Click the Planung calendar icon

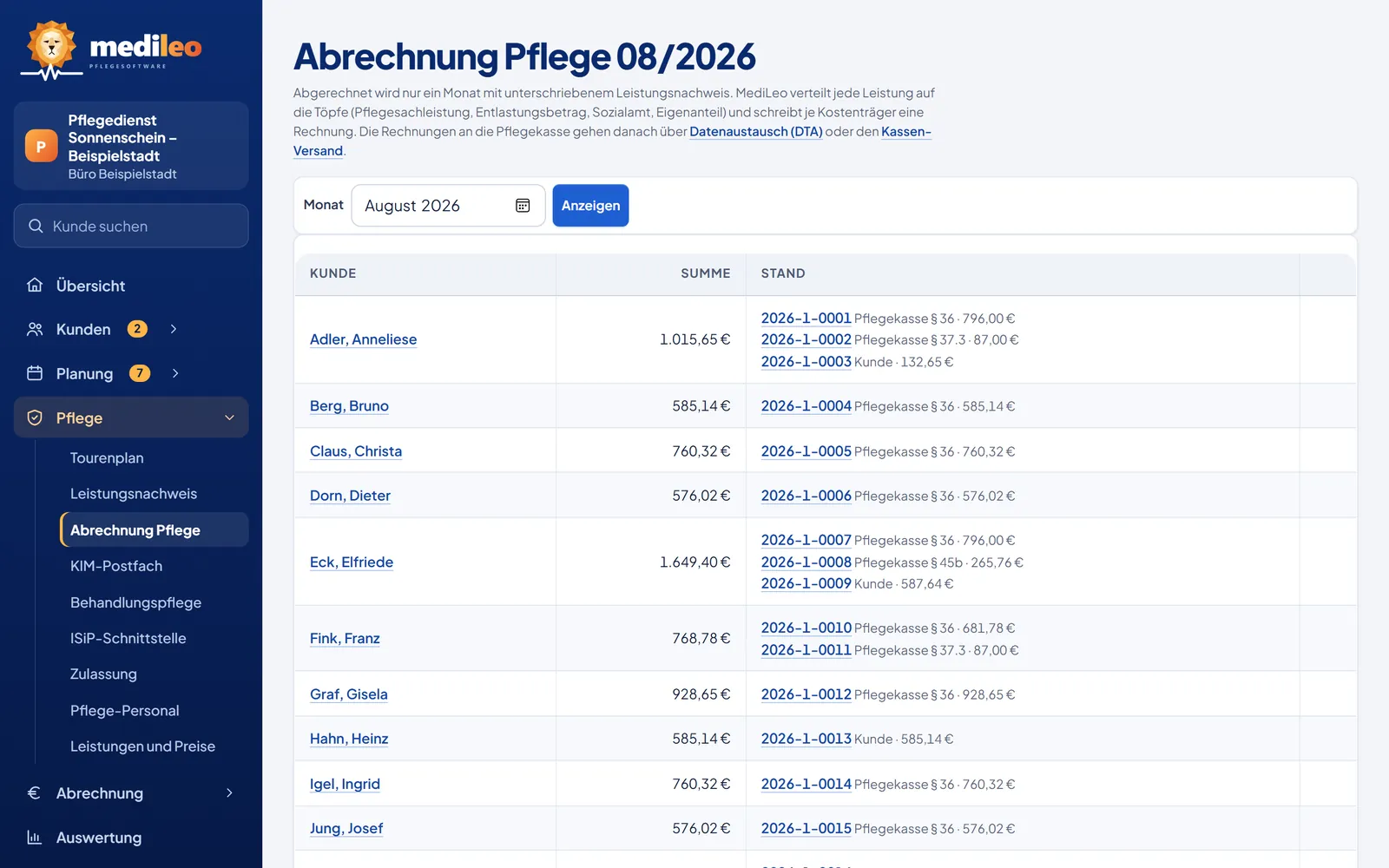click(35, 373)
